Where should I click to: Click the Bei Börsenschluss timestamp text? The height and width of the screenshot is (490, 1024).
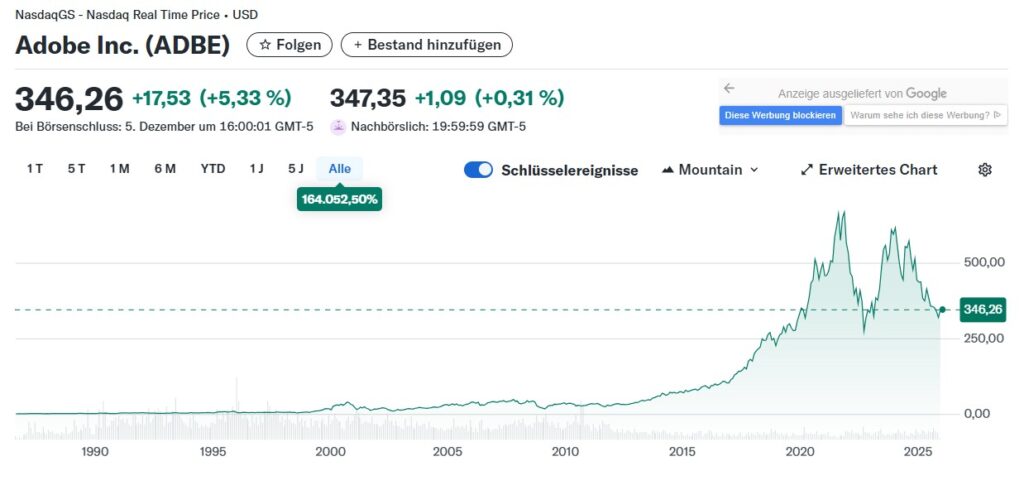click(164, 127)
